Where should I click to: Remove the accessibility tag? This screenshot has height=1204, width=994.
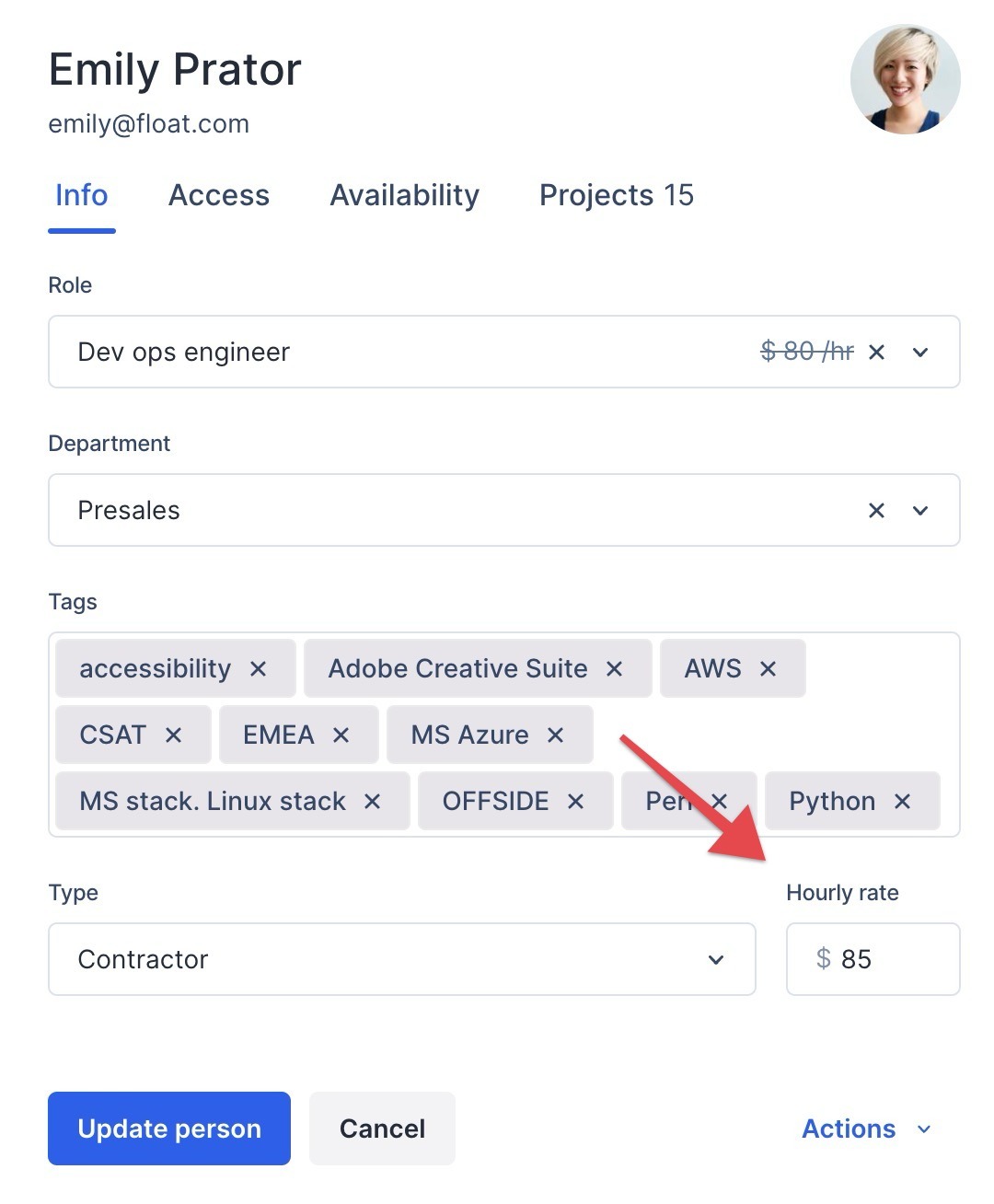259,669
